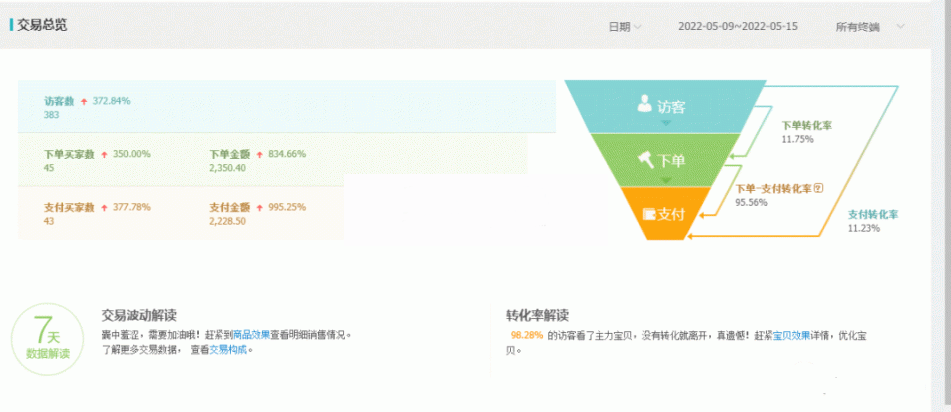Click red up arrow next to 支付金额
This screenshot has height=412, width=951.
click(x=260, y=208)
